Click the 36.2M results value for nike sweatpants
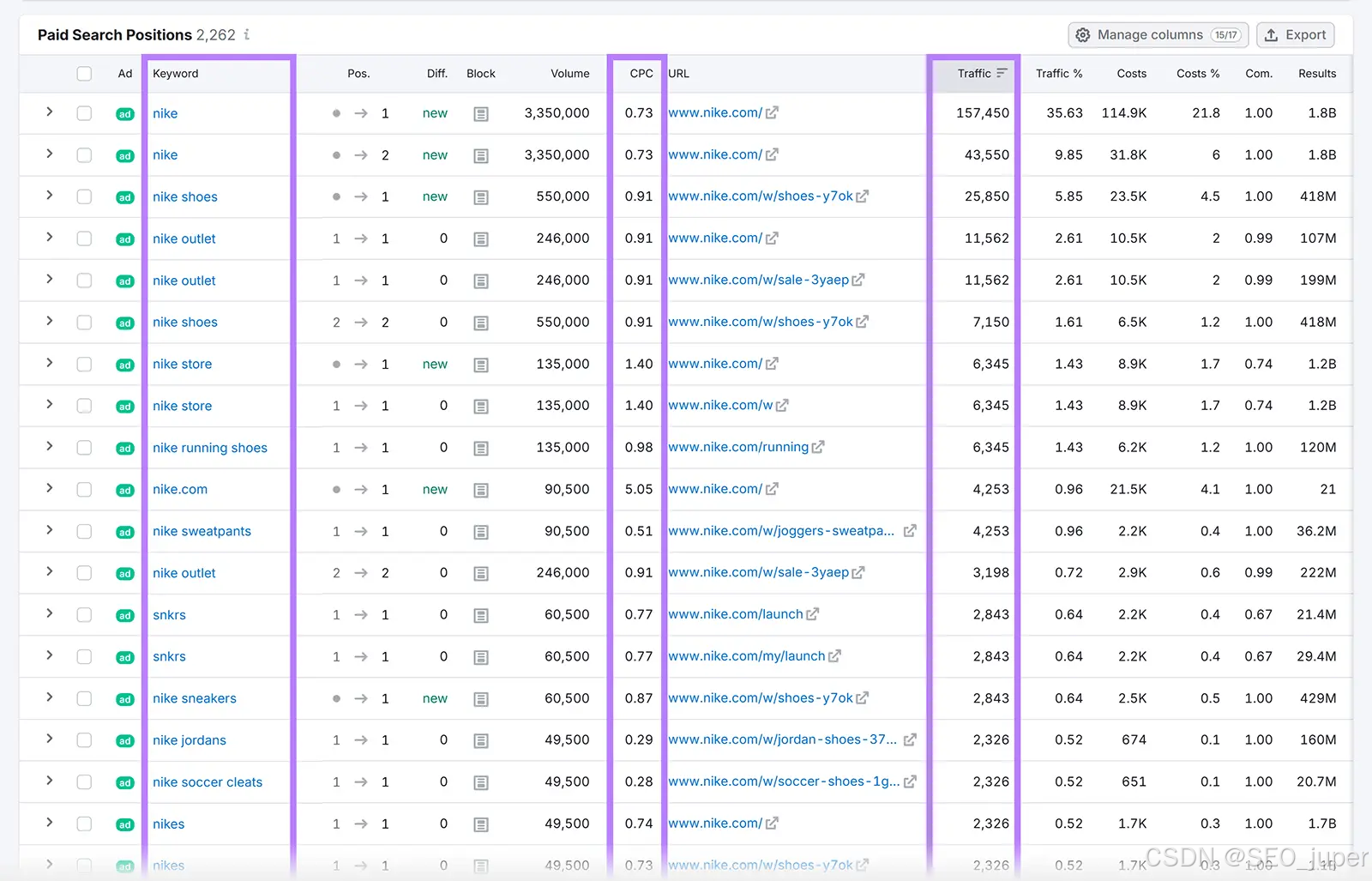Viewport: 1372px width, 881px height. point(1316,531)
